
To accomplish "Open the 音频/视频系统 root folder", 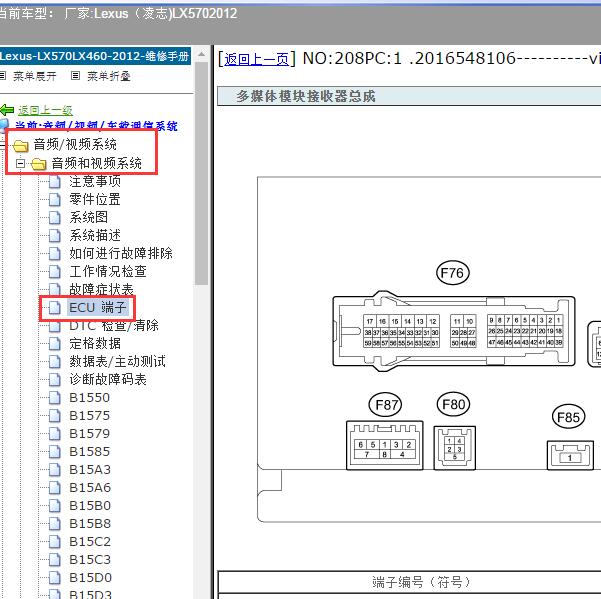I will coord(75,144).
